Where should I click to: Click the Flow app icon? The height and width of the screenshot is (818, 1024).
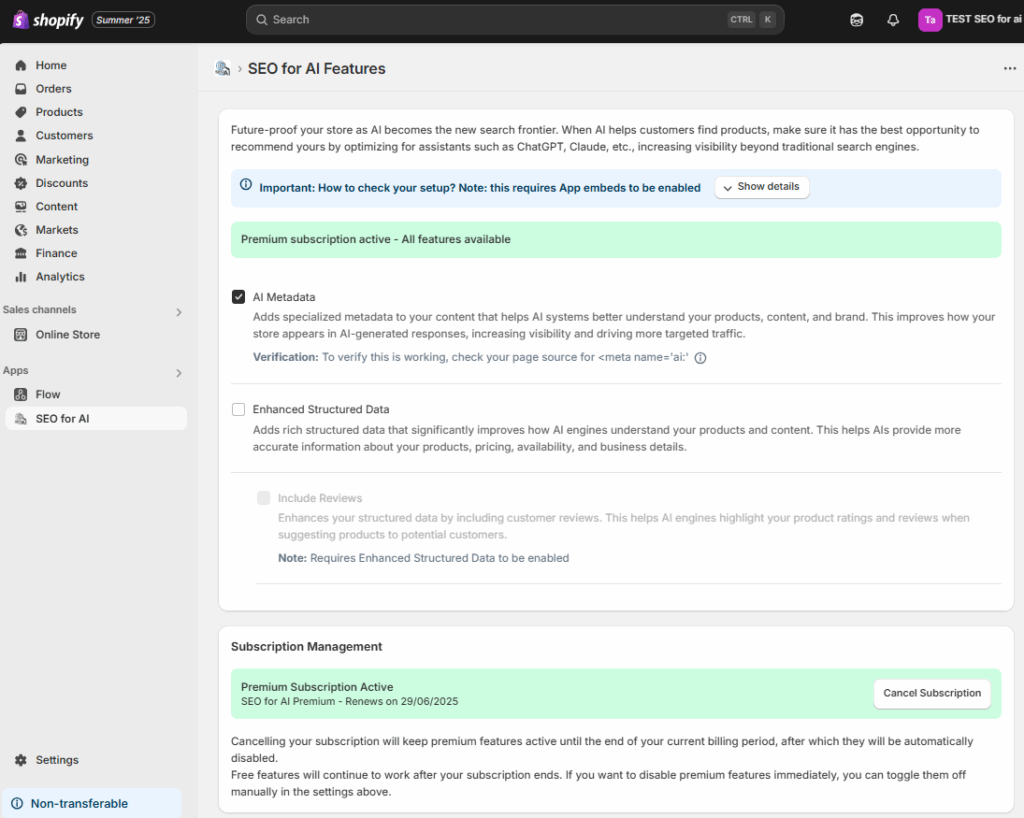[x=21, y=394]
